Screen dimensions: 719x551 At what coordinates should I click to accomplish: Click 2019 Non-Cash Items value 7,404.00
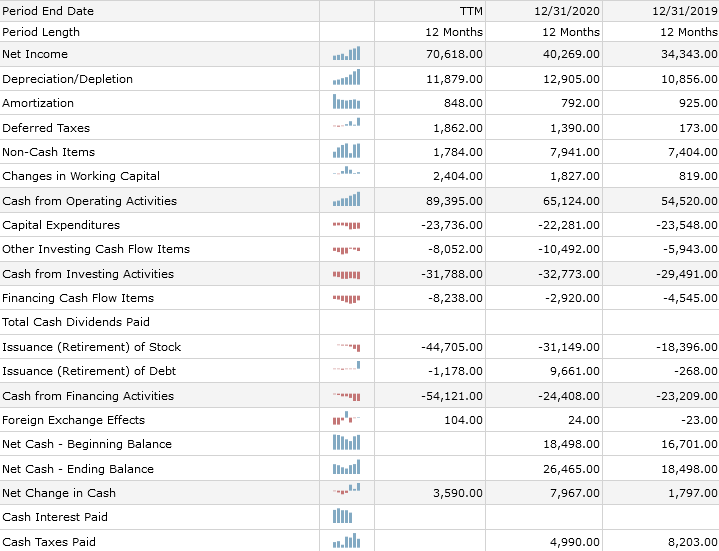pyautogui.click(x=689, y=152)
